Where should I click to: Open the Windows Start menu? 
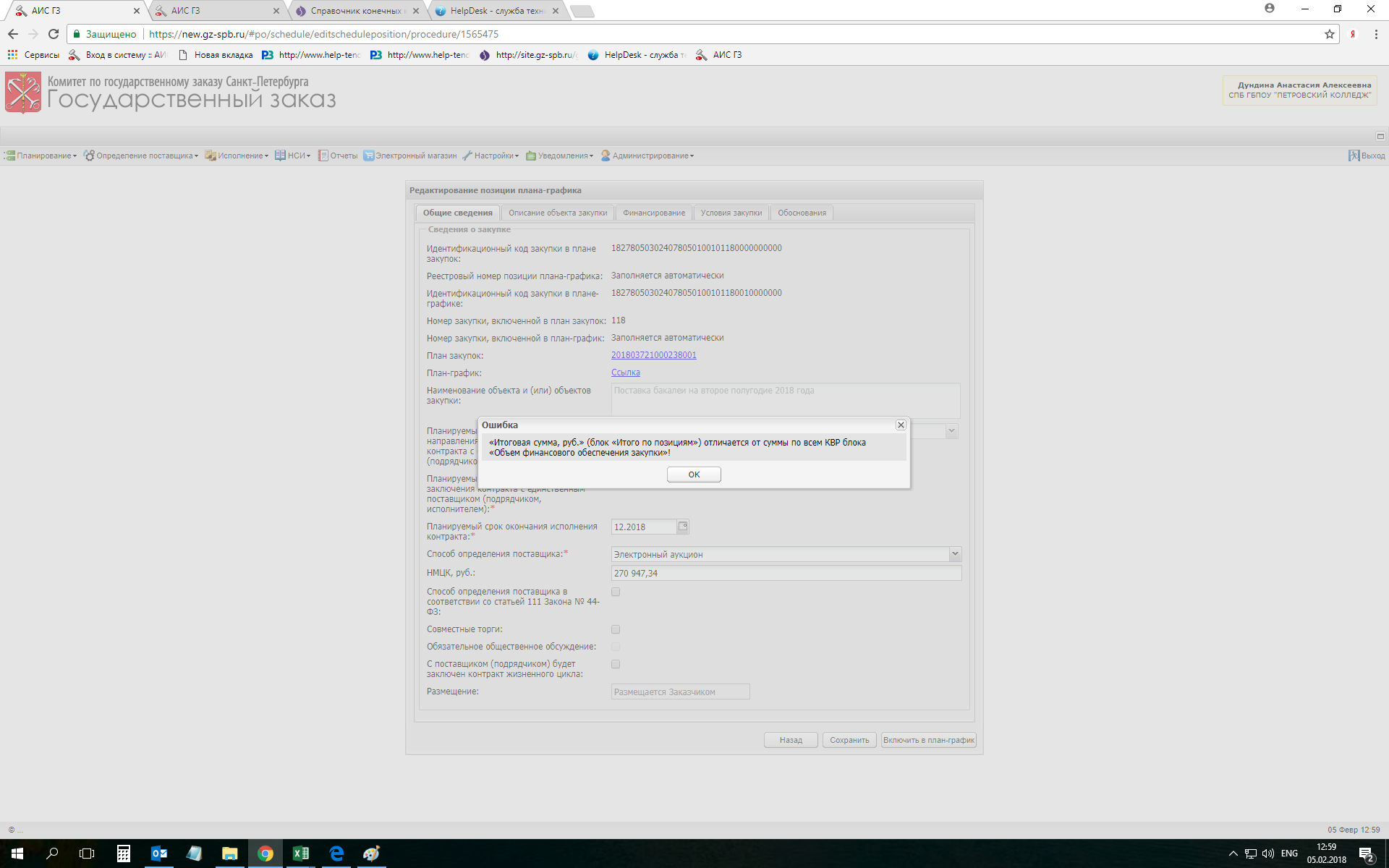pyautogui.click(x=17, y=854)
